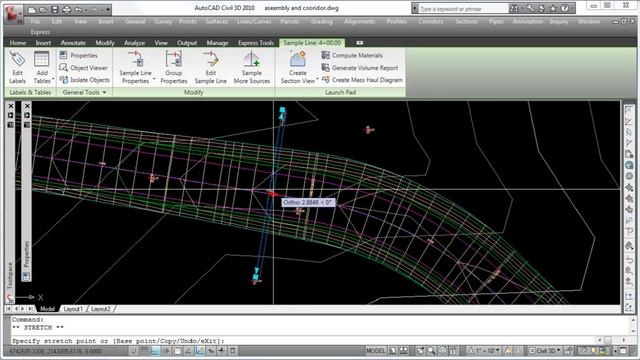Click Create Mass Haul Diagram
Viewport: 640px width, 360px height.
click(362, 80)
